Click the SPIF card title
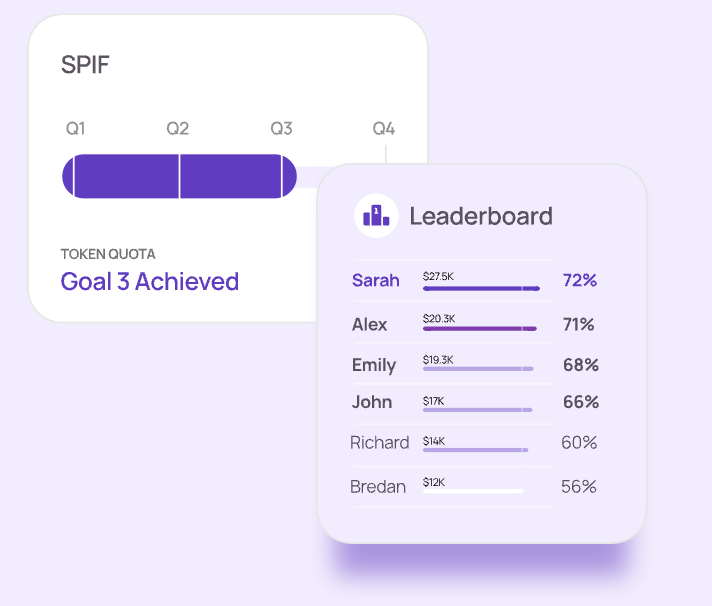712x606 pixels. pyautogui.click(x=85, y=66)
